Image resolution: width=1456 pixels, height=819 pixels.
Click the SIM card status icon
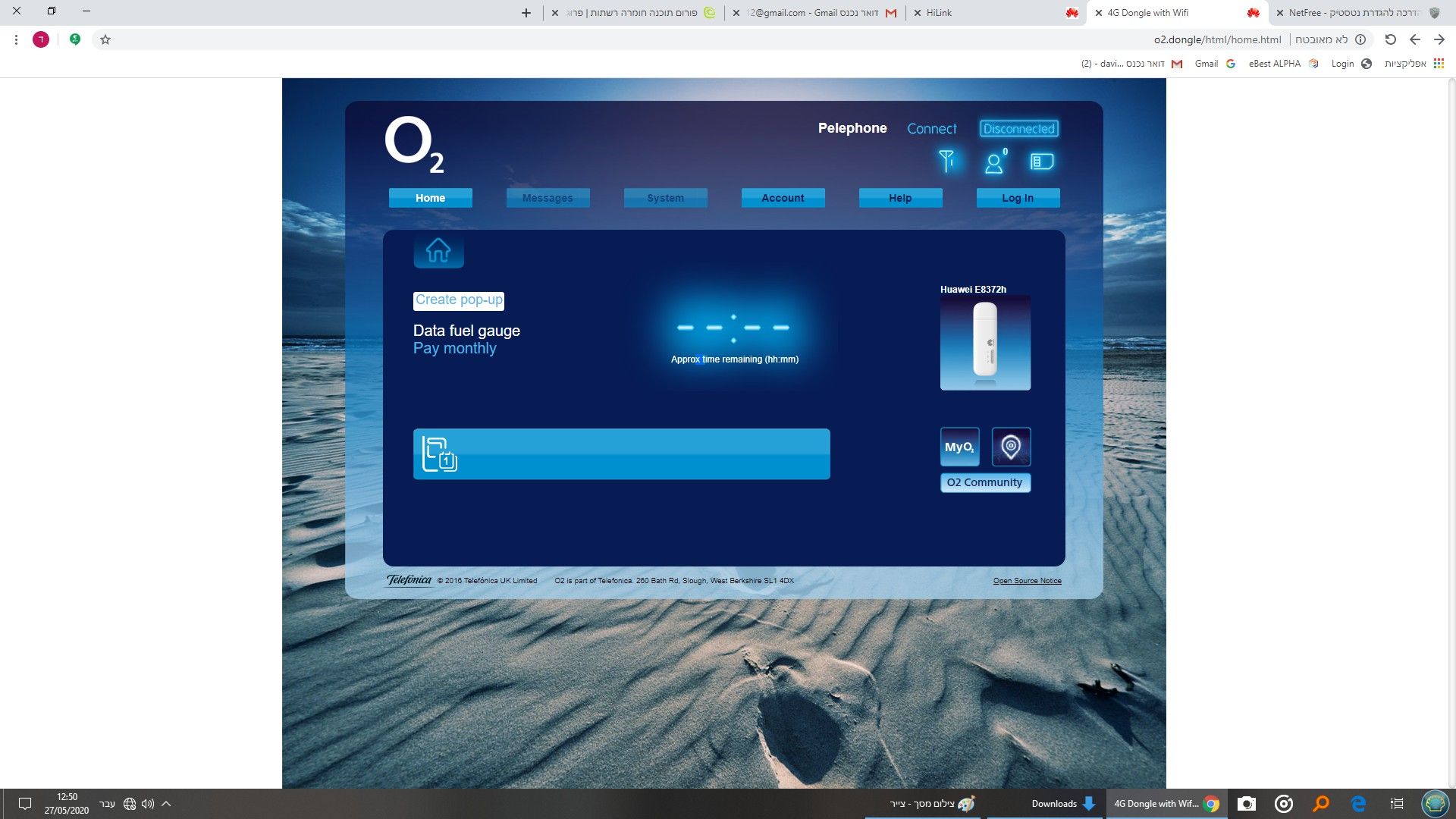click(1042, 162)
